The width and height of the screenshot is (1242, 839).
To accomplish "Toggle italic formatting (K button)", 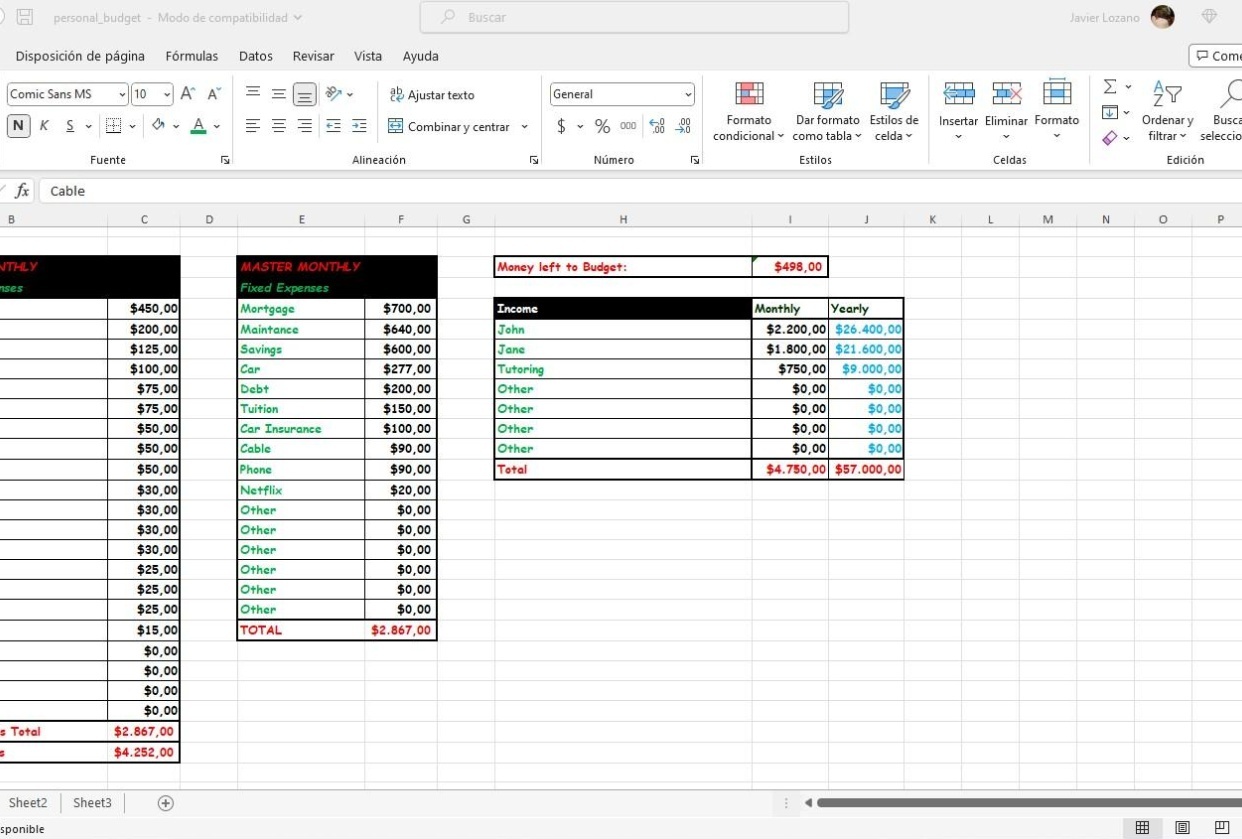I will (x=44, y=126).
